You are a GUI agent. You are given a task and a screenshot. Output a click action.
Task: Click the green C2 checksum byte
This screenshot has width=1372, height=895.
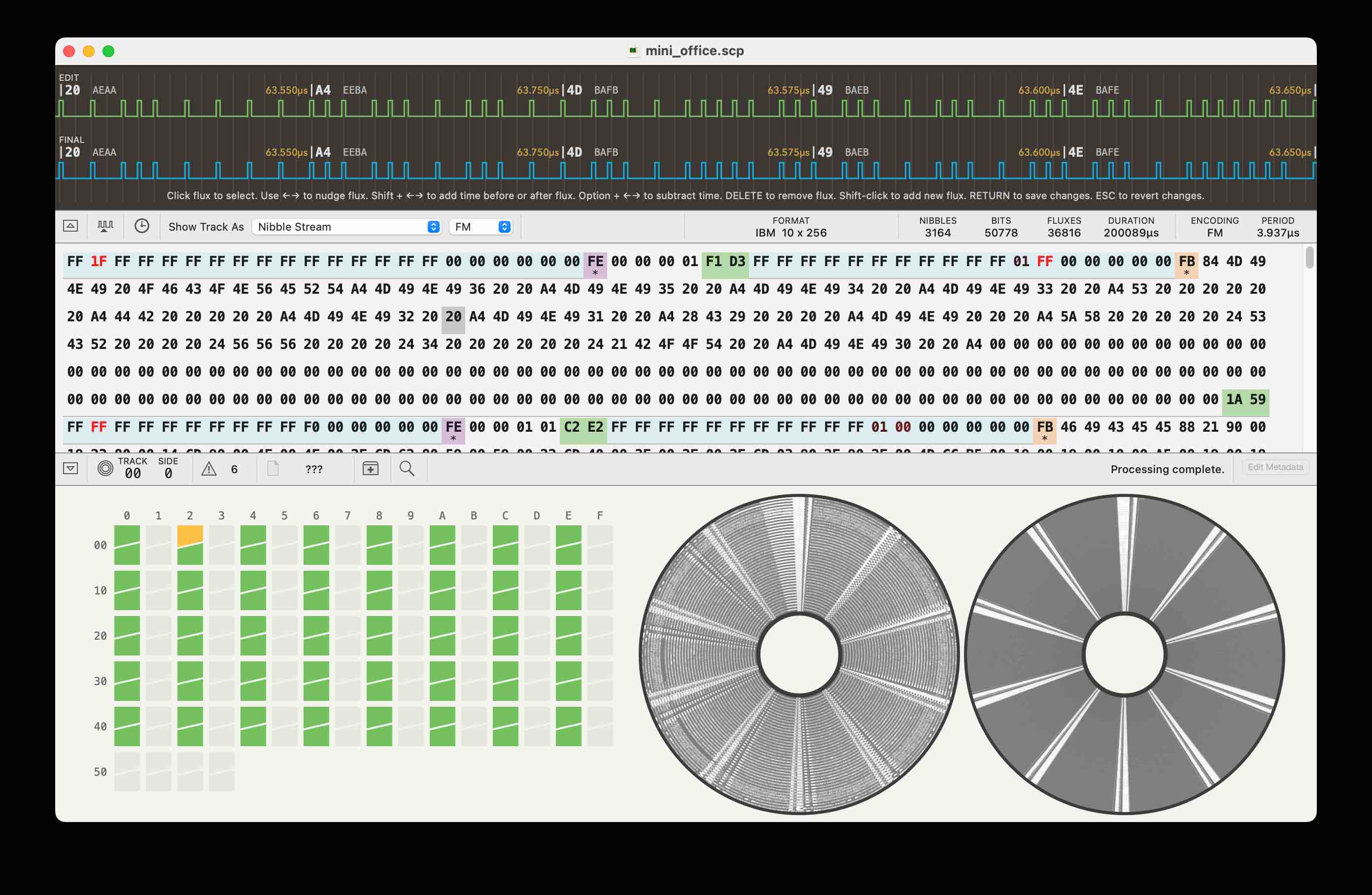[571, 427]
